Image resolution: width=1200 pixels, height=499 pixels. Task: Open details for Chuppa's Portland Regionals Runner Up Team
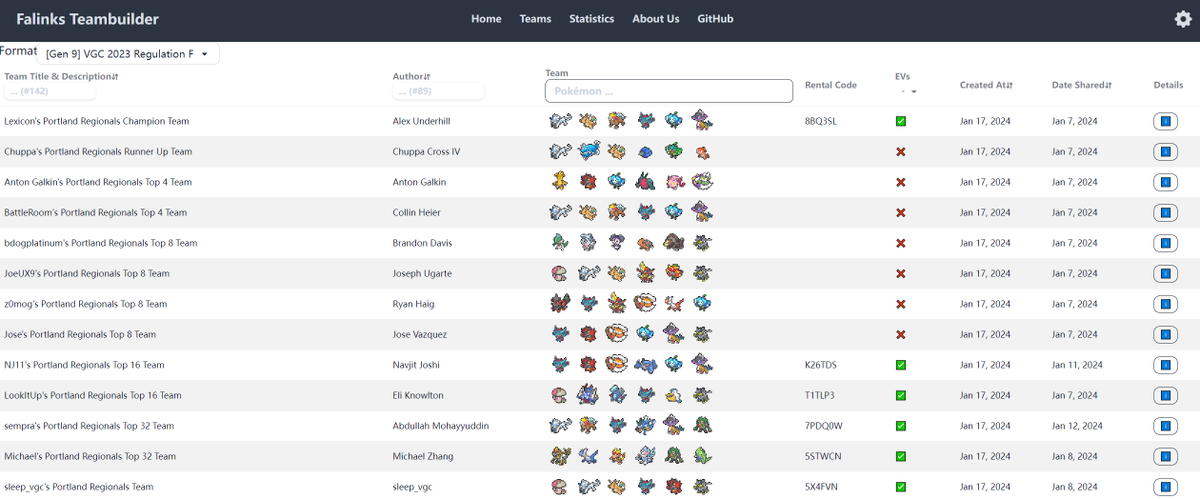(x=1164, y=152)
